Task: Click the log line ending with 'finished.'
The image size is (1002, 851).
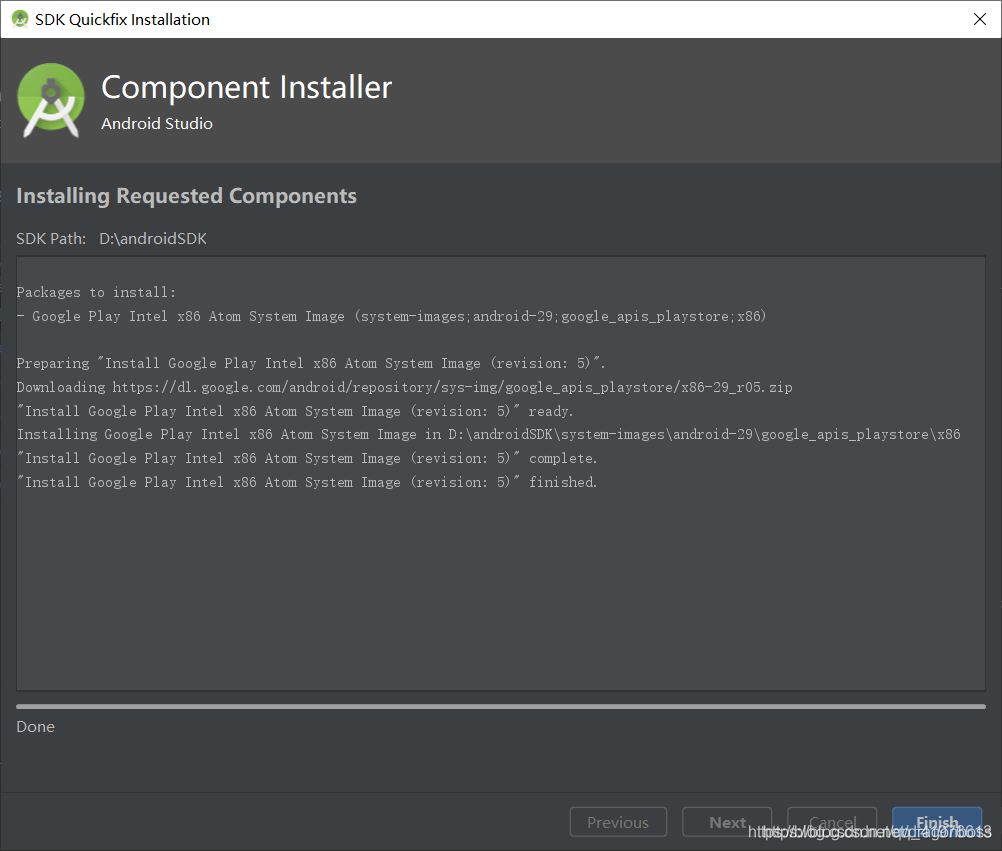Action: 307,482
